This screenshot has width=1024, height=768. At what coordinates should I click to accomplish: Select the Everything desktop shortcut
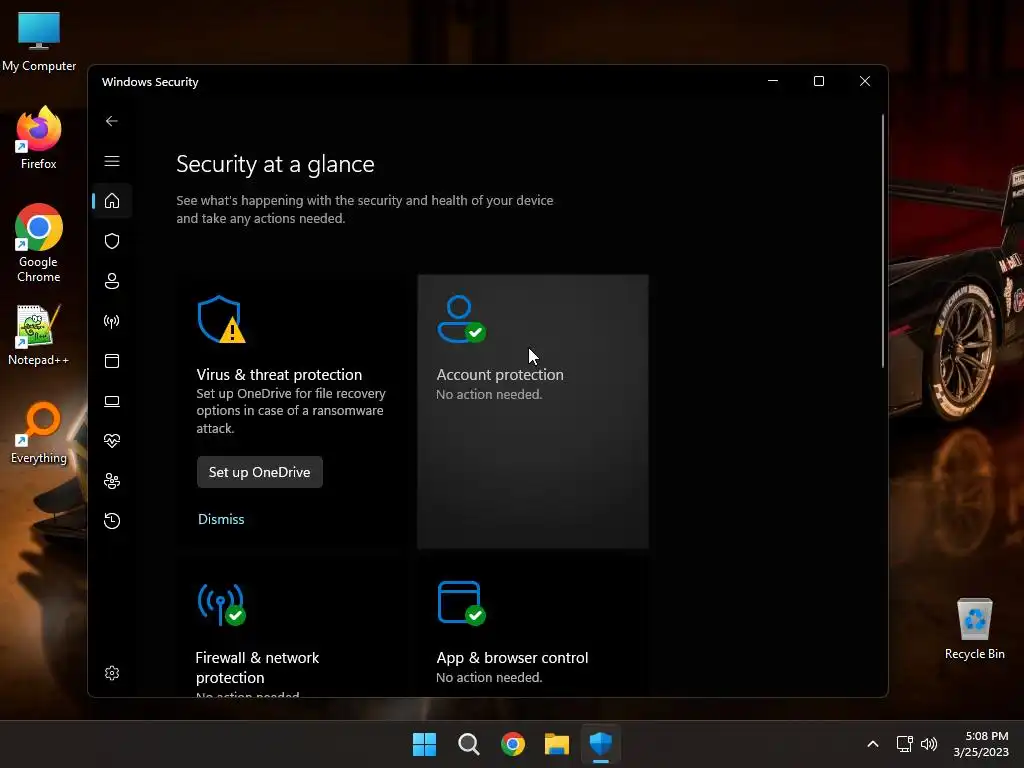point(39,433)
